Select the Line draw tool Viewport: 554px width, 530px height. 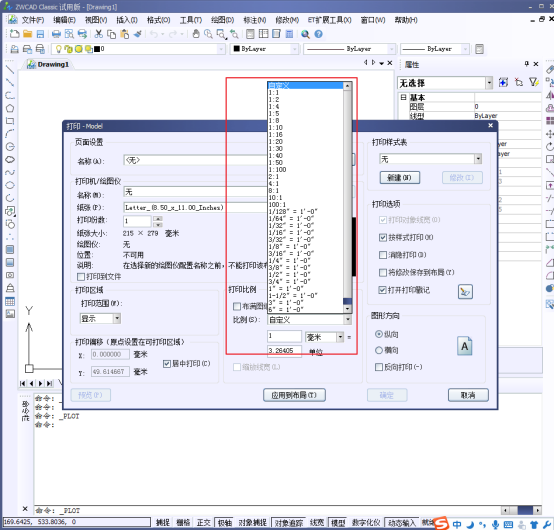(10, 70)
